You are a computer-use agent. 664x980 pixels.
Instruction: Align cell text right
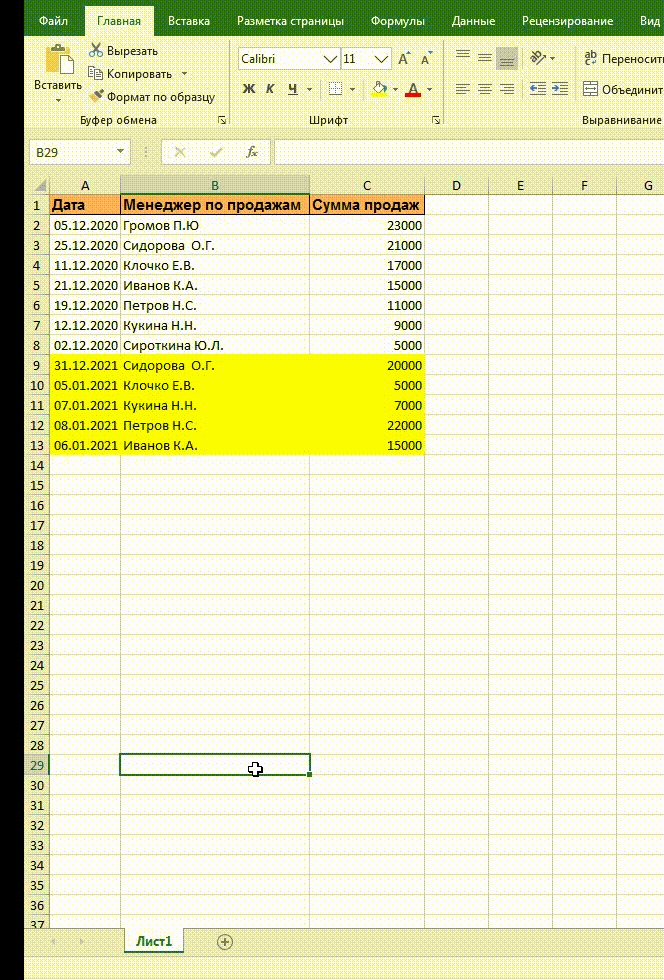[x=507, y=89]
